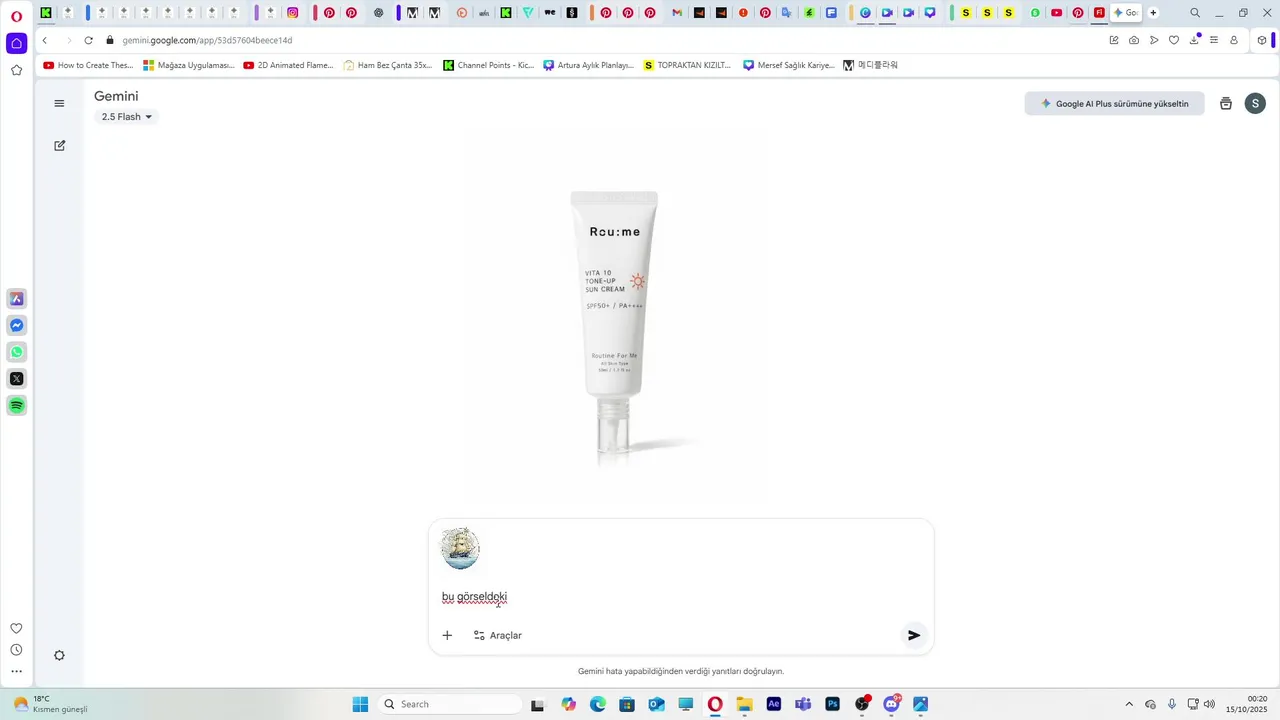Open Microsoft Teams from the taskbar

[x=803, y=704]
